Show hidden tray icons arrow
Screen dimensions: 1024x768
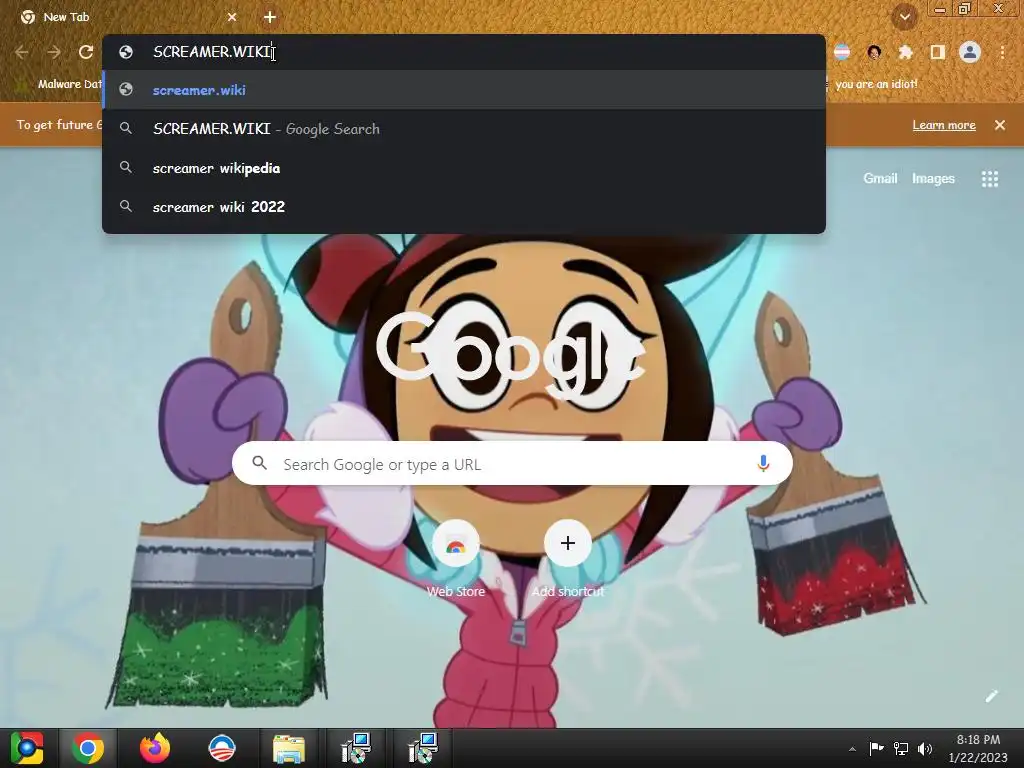click(852, 749)
